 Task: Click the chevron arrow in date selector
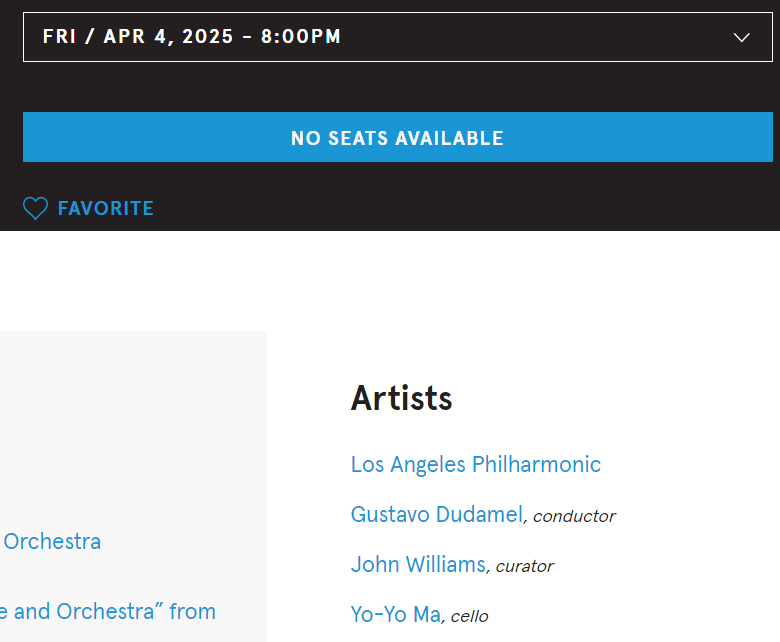pyautogui.click(x=741, y=37)
